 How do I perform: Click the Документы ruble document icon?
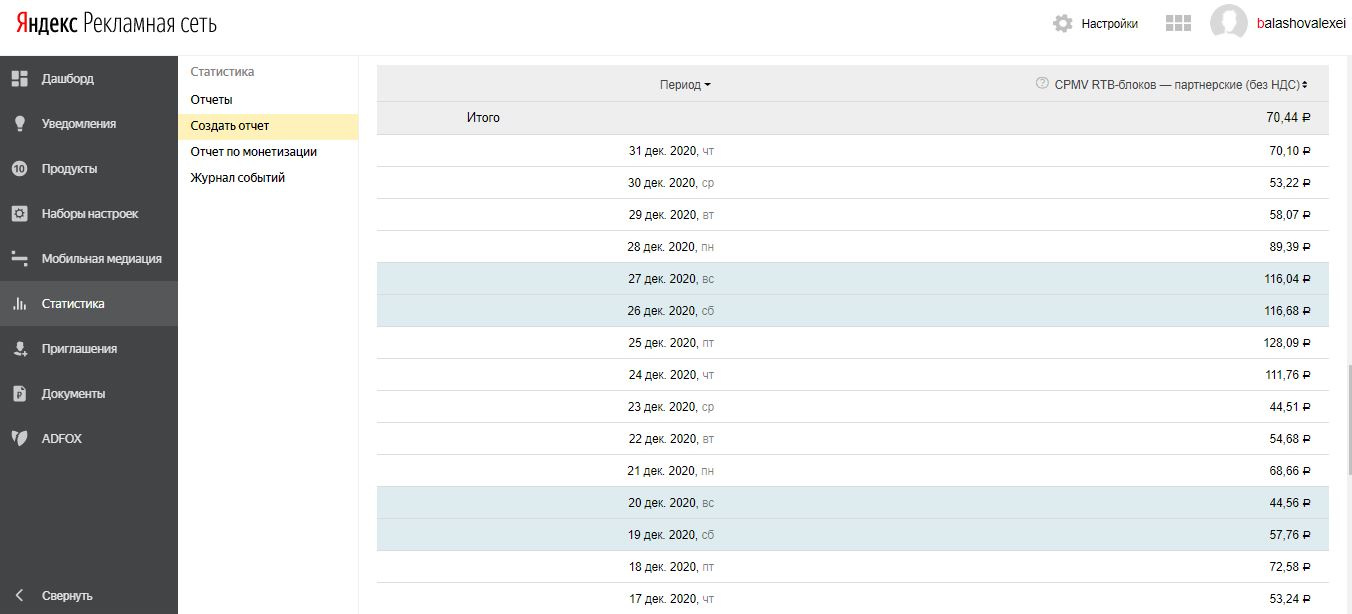point(19,394)
